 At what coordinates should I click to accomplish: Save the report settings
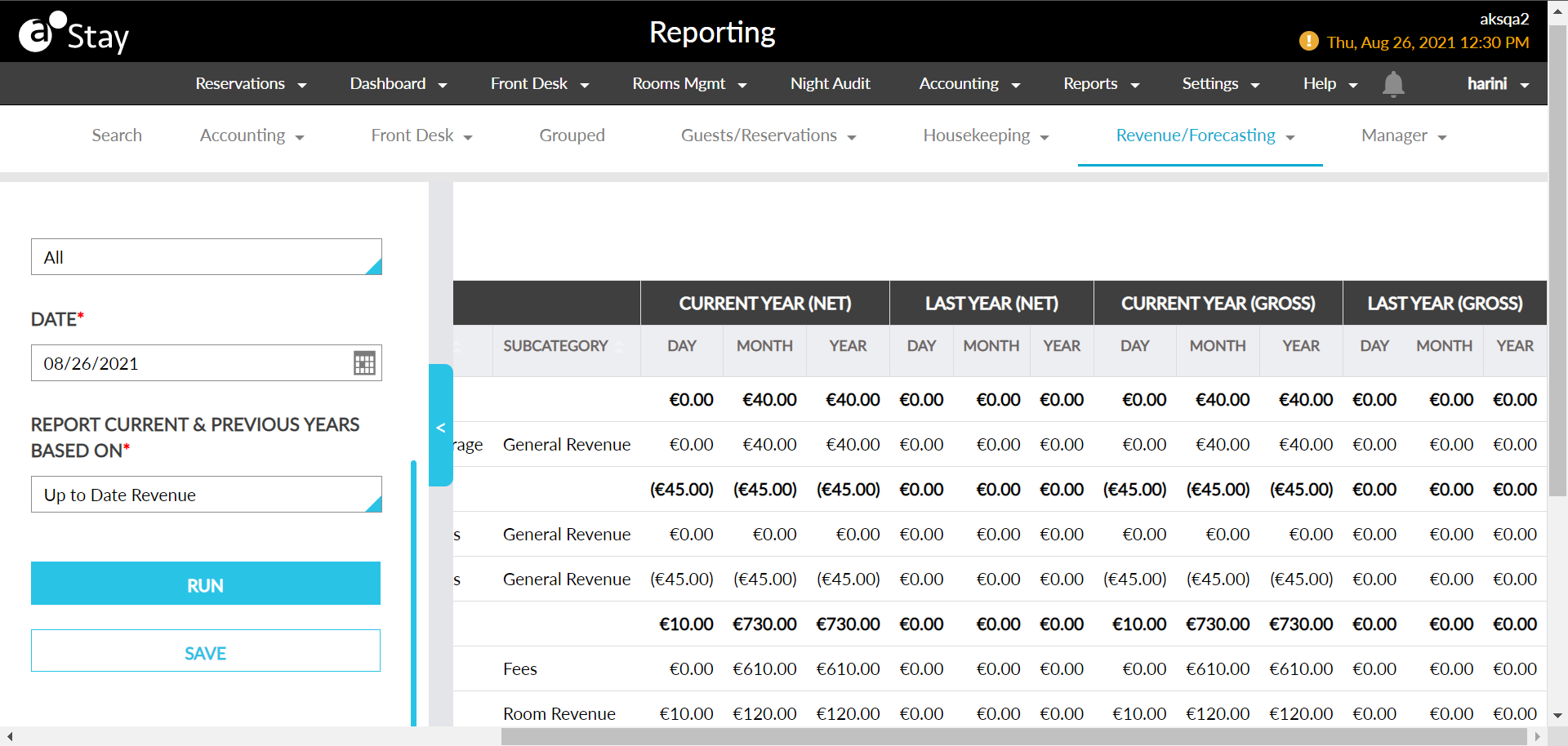[206, 651]
